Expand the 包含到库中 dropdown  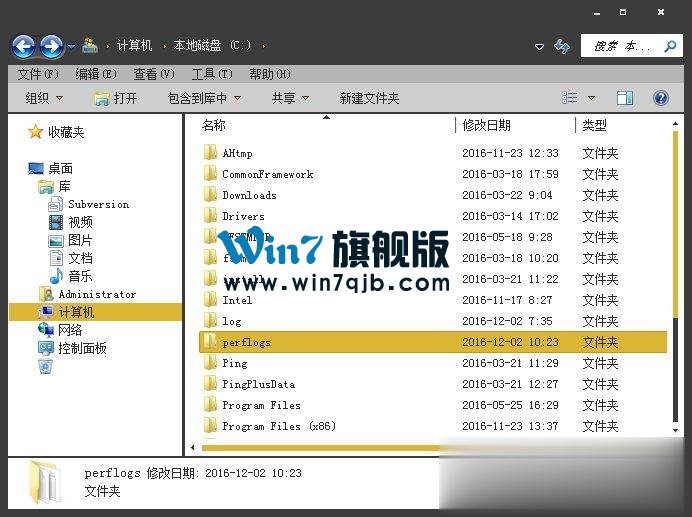point(204,98)
